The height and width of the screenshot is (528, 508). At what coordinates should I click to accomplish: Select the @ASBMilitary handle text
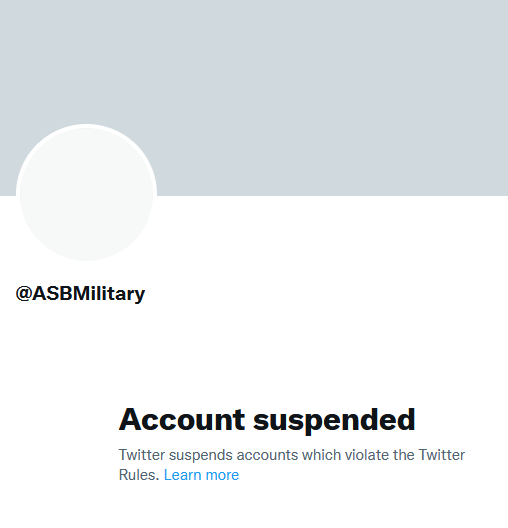[x=80, y=293]
